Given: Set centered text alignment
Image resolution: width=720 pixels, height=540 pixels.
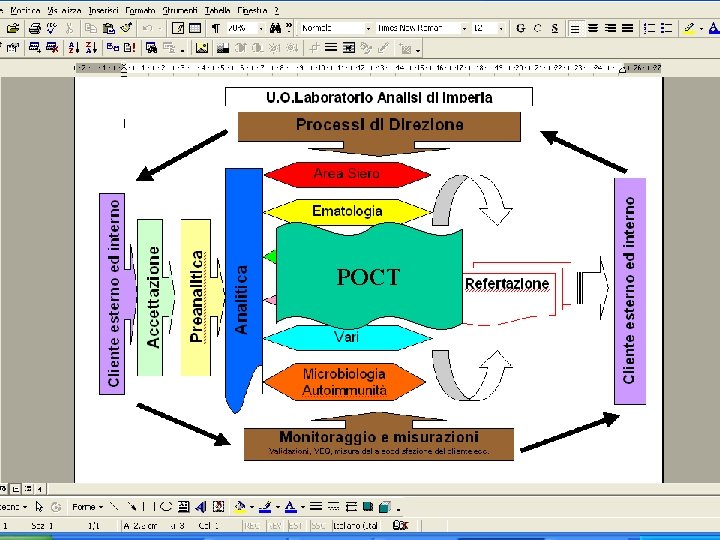Looking at the screenshot, I should tap(593, 28).
